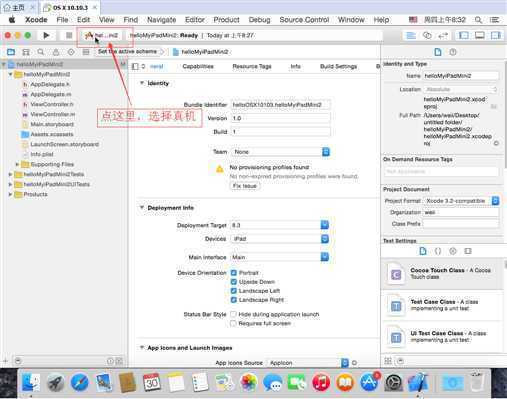Select Main.storyboard in navigator
This screenshot has height=399, width=507.
point(52,124)
